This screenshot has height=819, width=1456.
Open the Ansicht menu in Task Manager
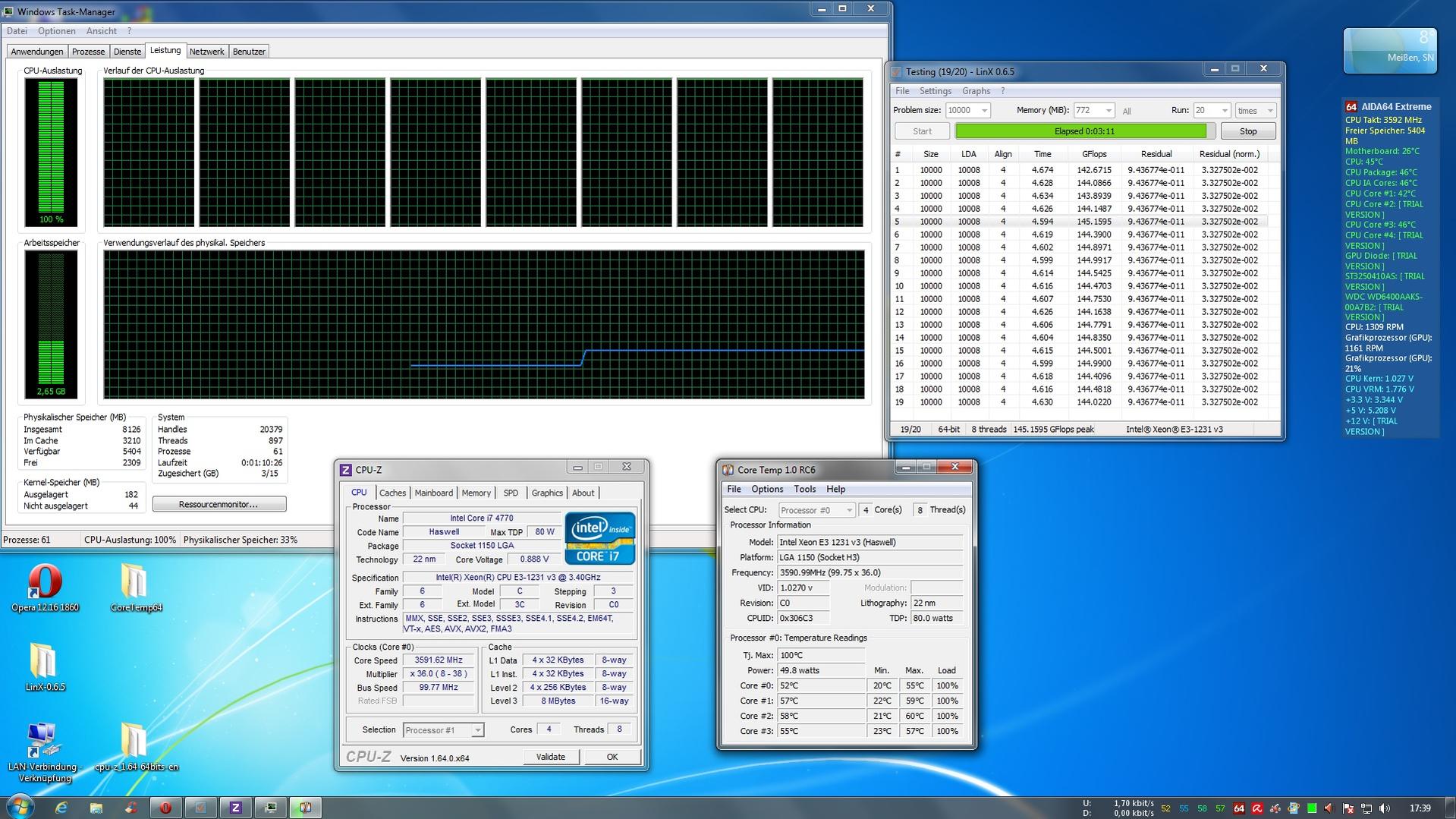point(102,31)
